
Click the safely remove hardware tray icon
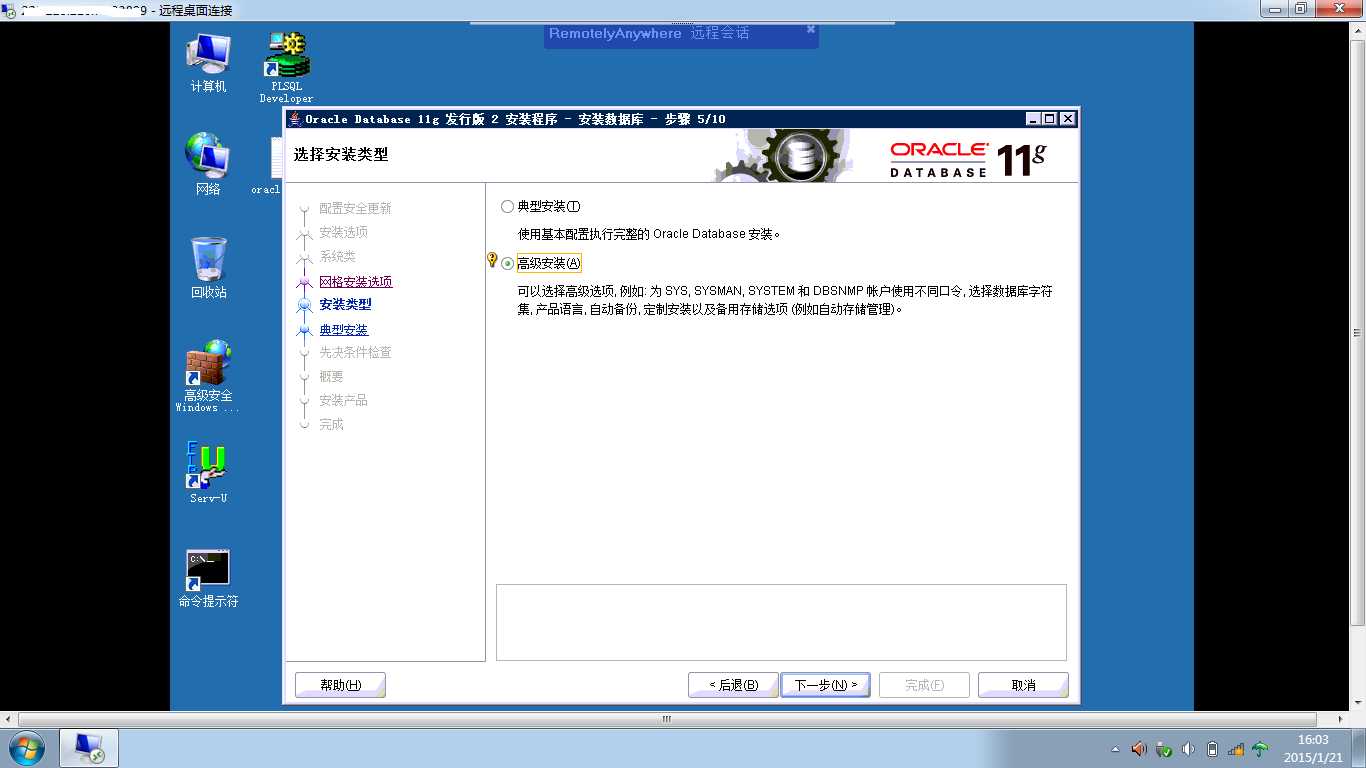[x=1164, y=749]
